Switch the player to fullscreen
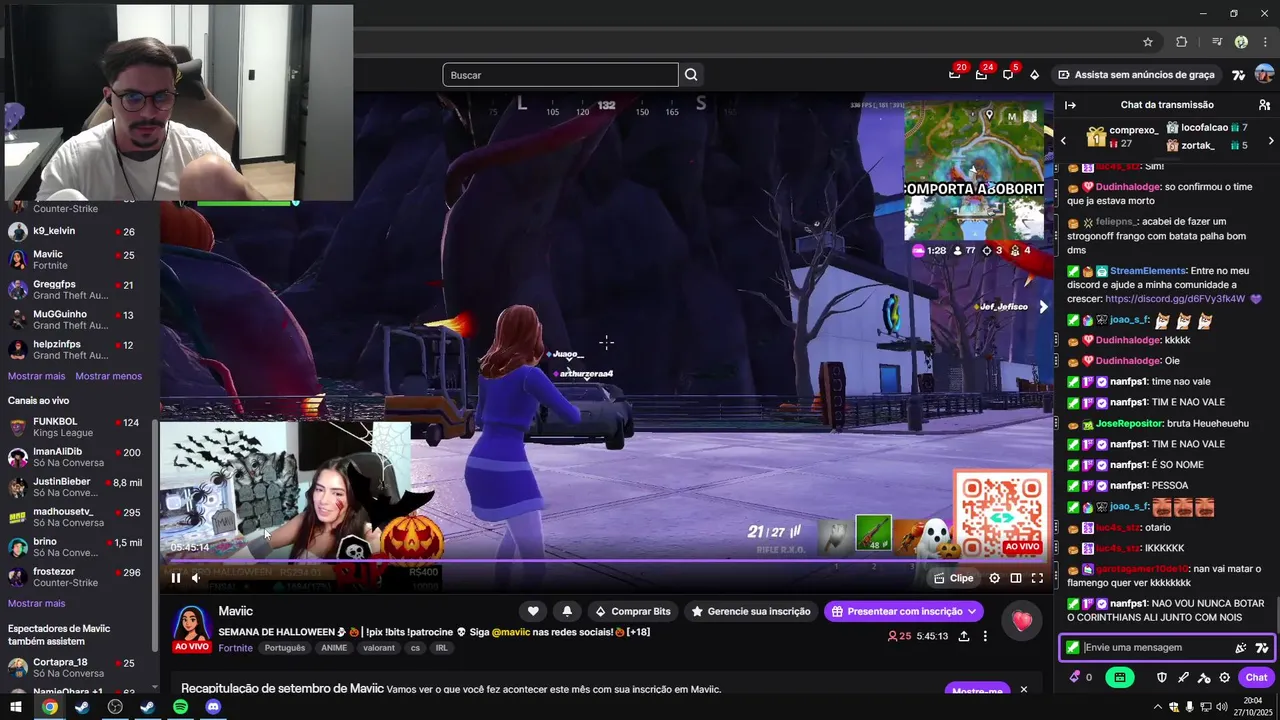The image size is (1280, 720). point(1037,578)
